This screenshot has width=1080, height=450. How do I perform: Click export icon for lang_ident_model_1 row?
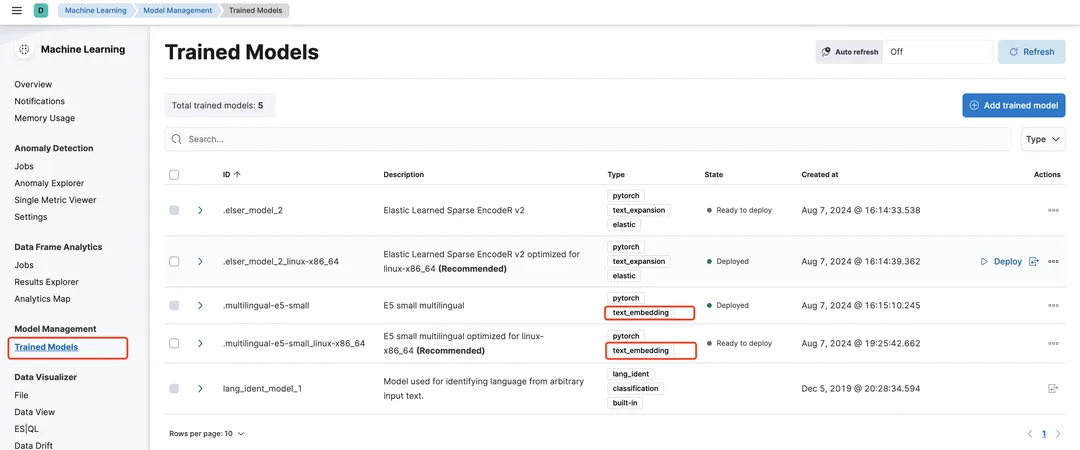click(1052, 388)
